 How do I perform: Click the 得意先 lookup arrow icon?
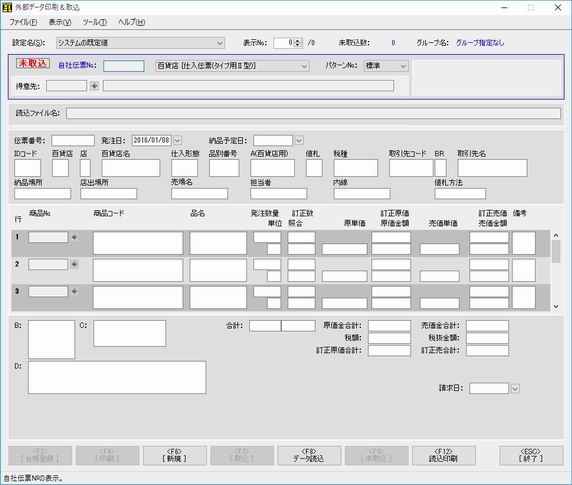[x=94, y=86]
